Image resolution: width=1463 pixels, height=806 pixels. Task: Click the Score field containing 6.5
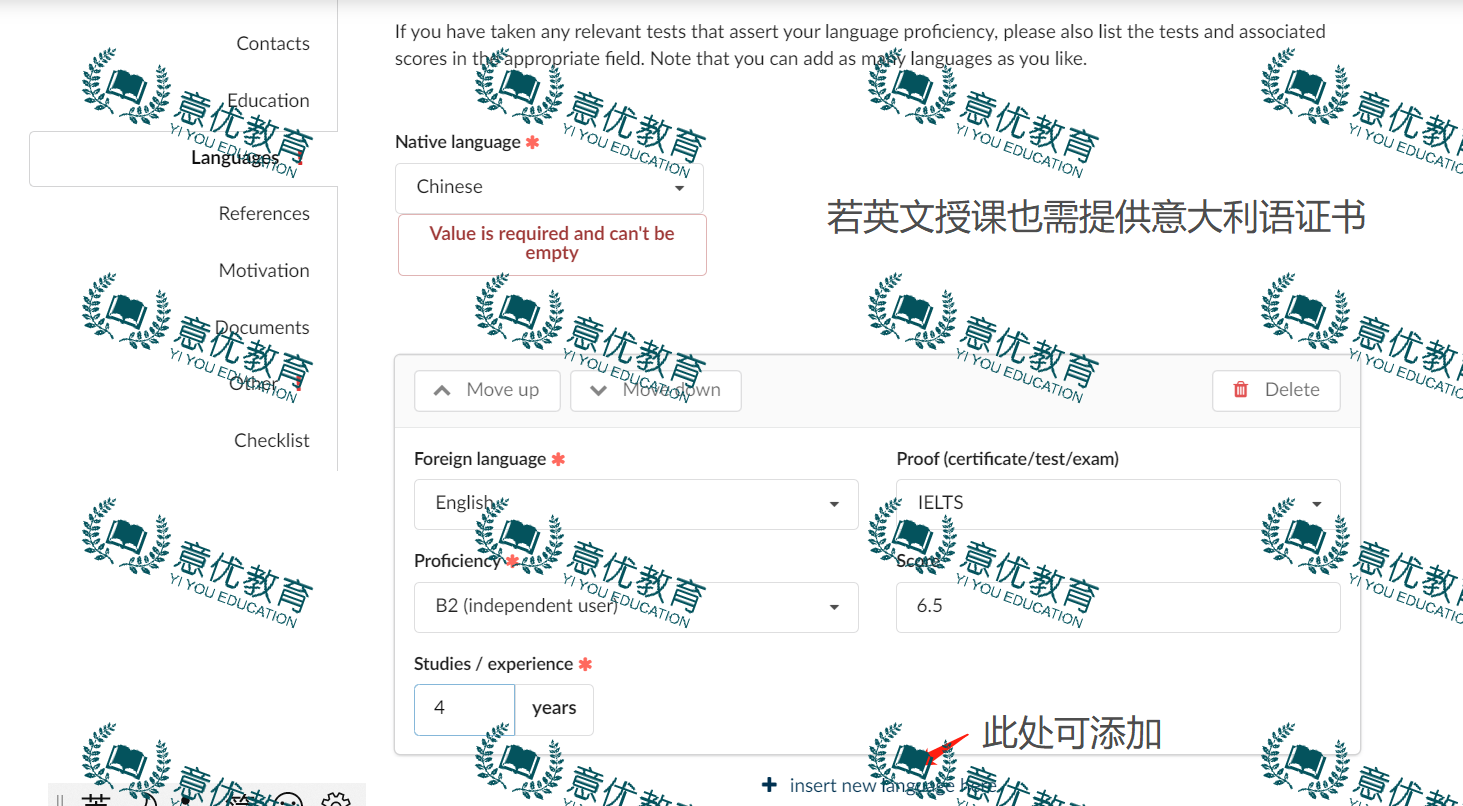pos(1117,607)
